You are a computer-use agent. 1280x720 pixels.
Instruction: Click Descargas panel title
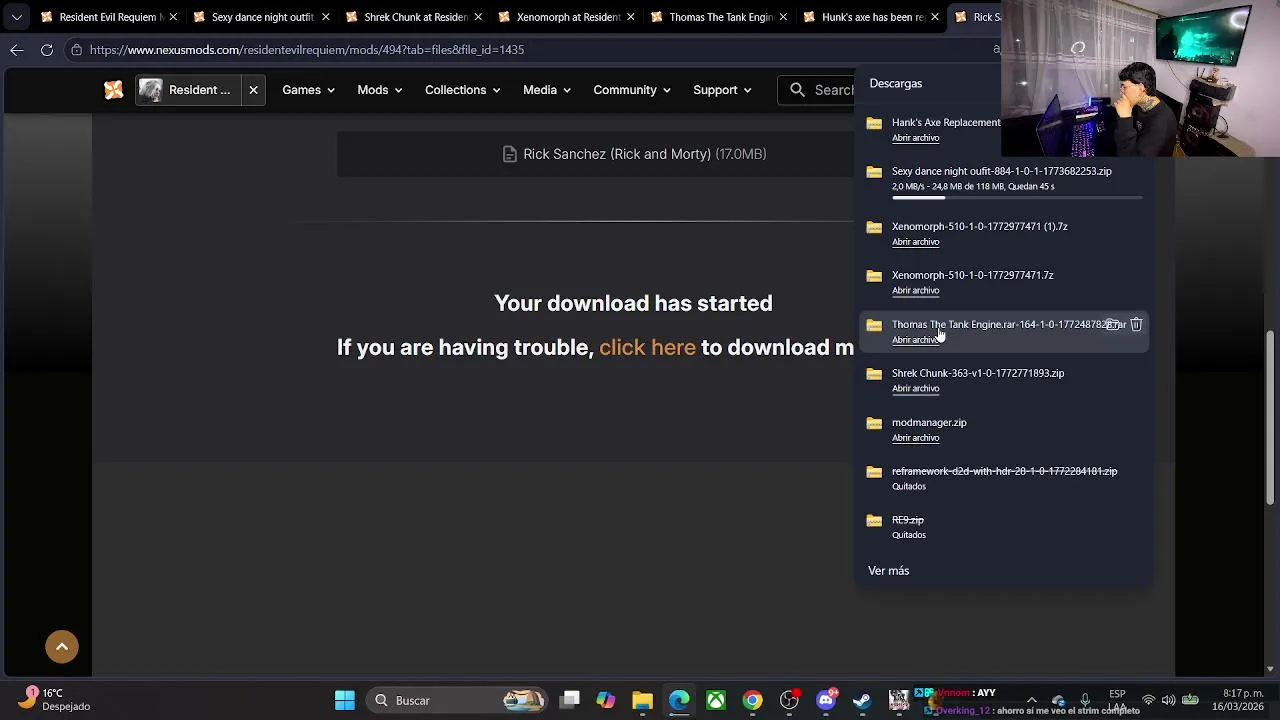click(895, 83)
